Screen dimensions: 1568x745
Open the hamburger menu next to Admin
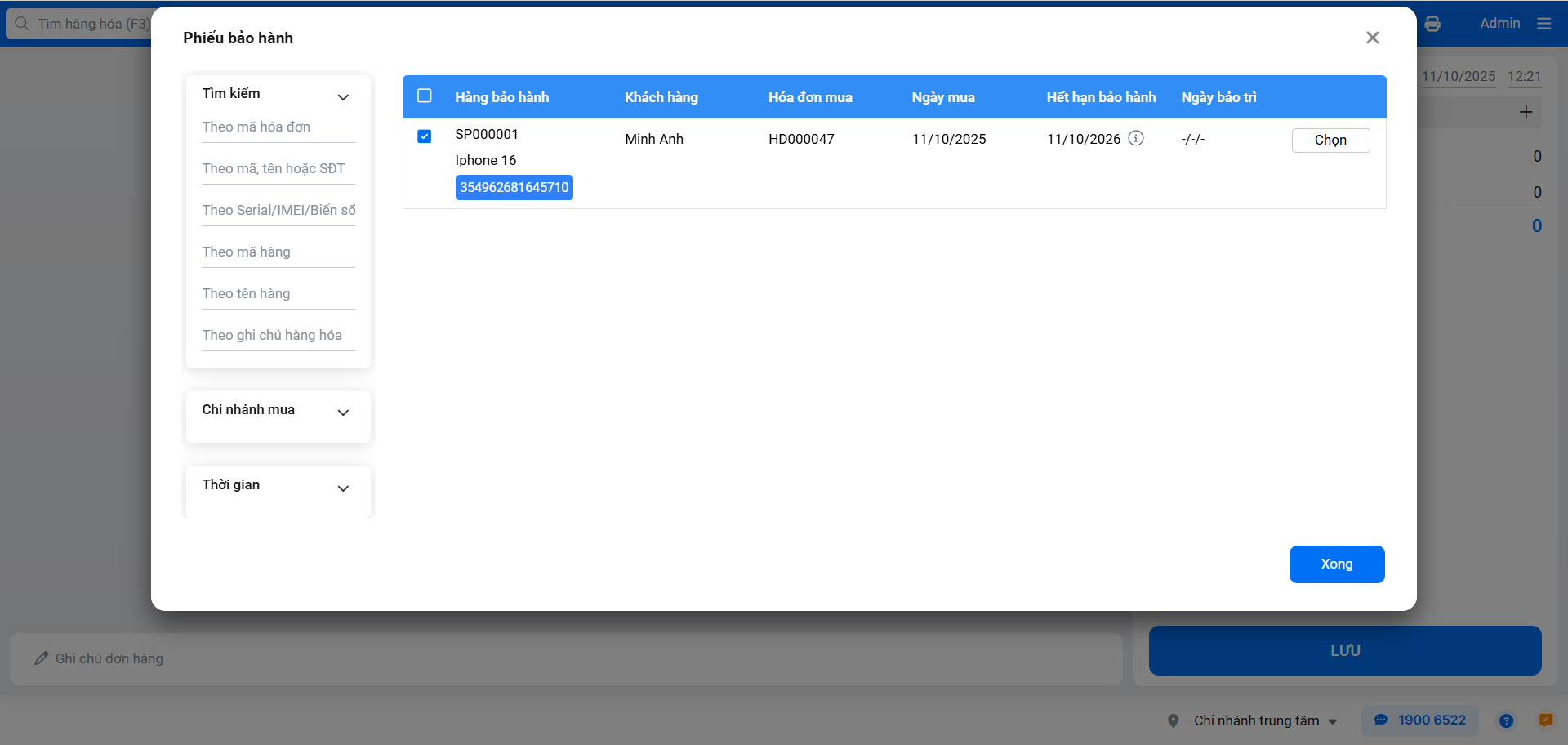tap(1543, 24)
